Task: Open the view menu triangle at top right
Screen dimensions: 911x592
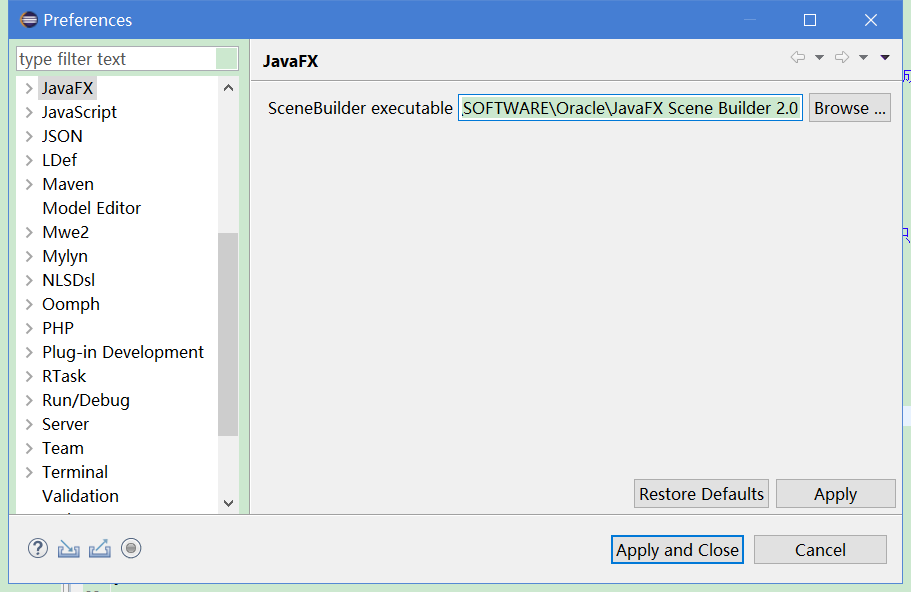Action: pyautogui.click(x=884, y=57)
